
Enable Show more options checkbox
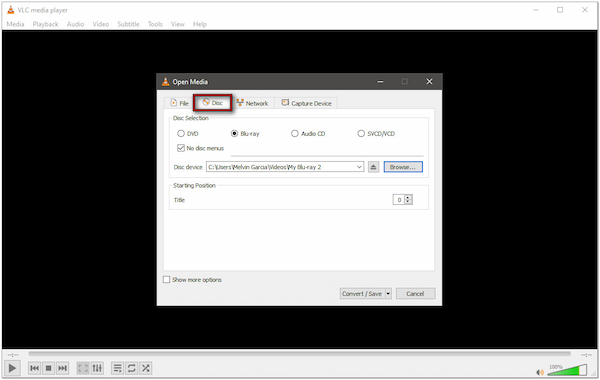click(166, 280)
